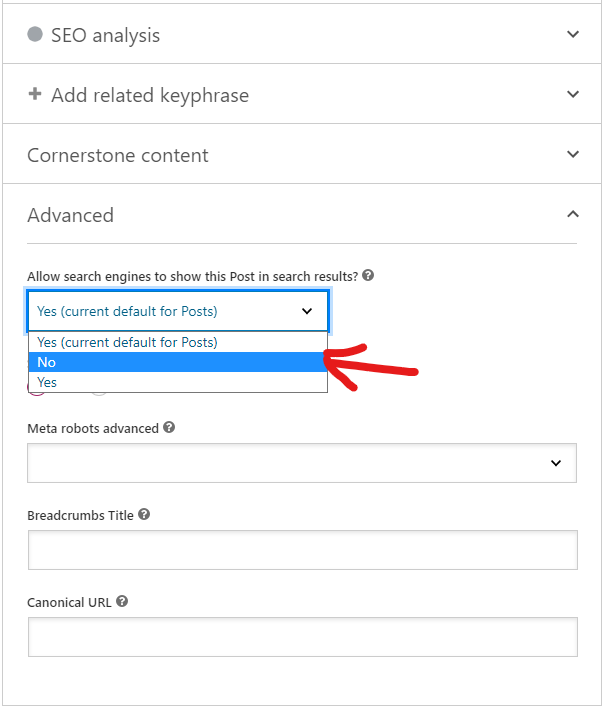Image resolution: width=607 pixels, height=715 pixels.
Task: Click the Breadcrumbs Title input field
Action: (303, 550)
